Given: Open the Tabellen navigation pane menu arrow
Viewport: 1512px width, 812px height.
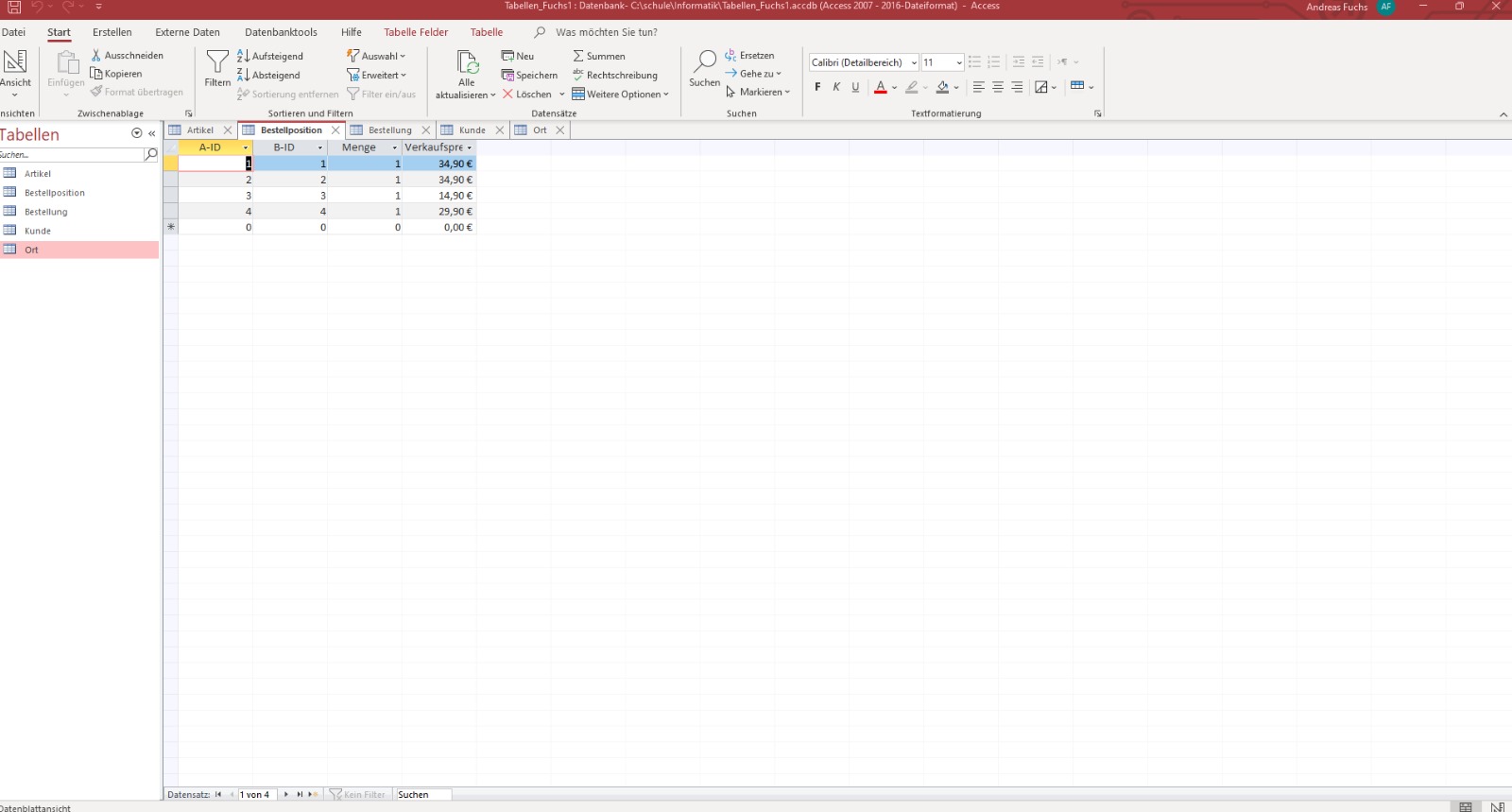Looking at the screenshot, I should [137, 134].
